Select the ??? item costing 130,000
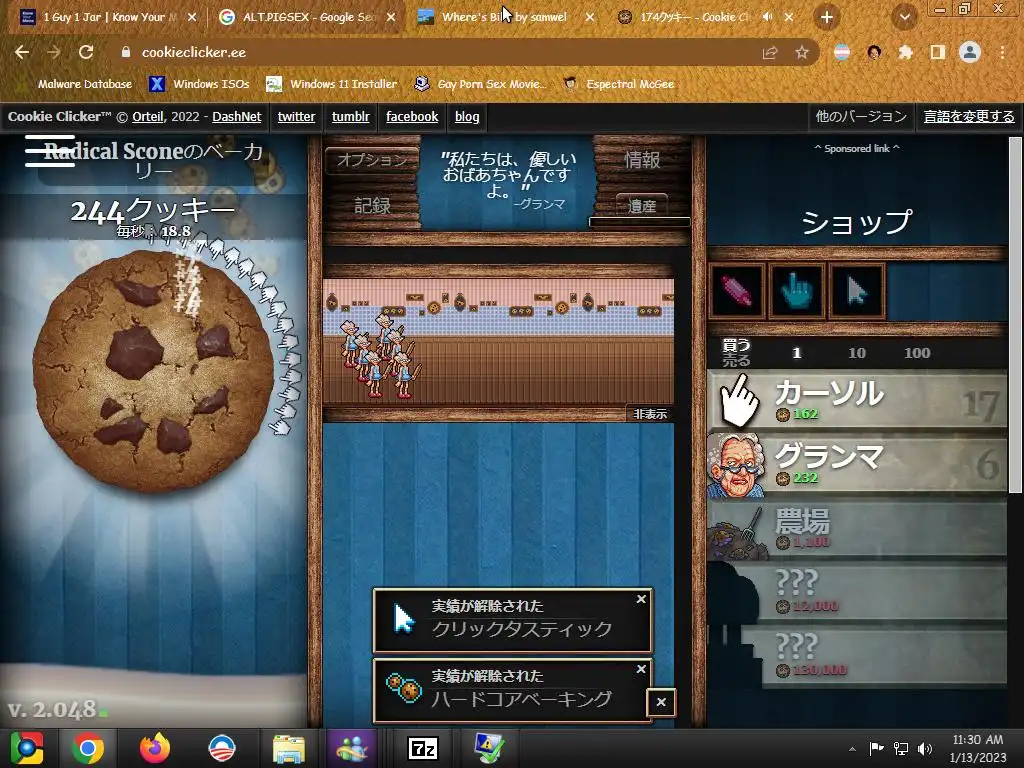The image size is (1024, 768). coord(857,656)
